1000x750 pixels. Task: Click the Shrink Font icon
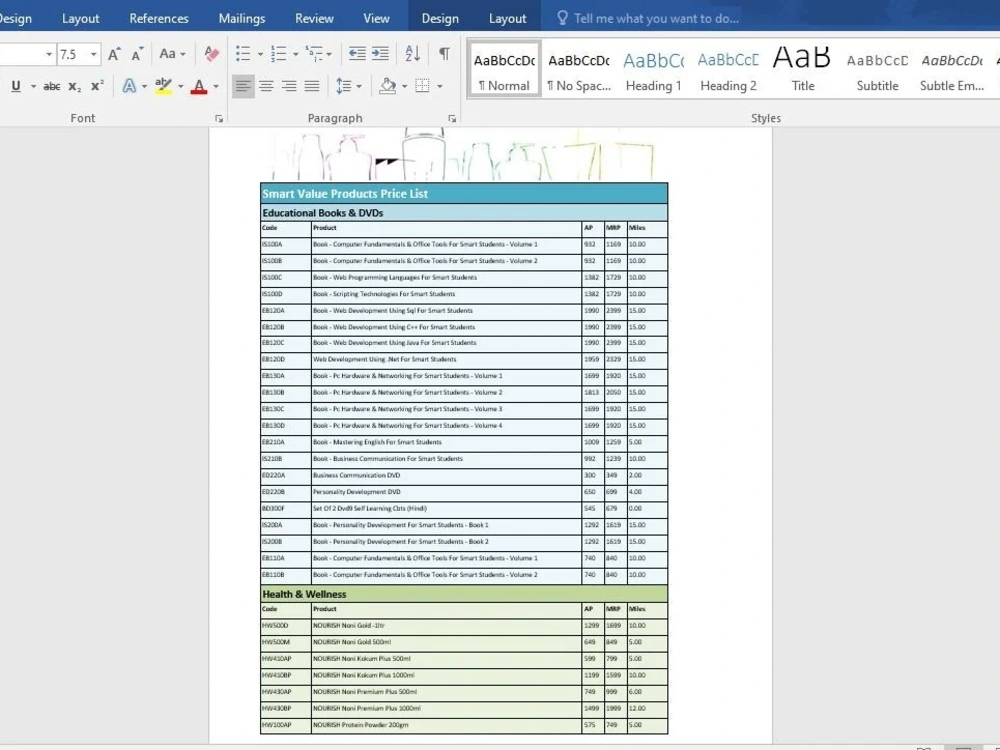coord(137,54)
